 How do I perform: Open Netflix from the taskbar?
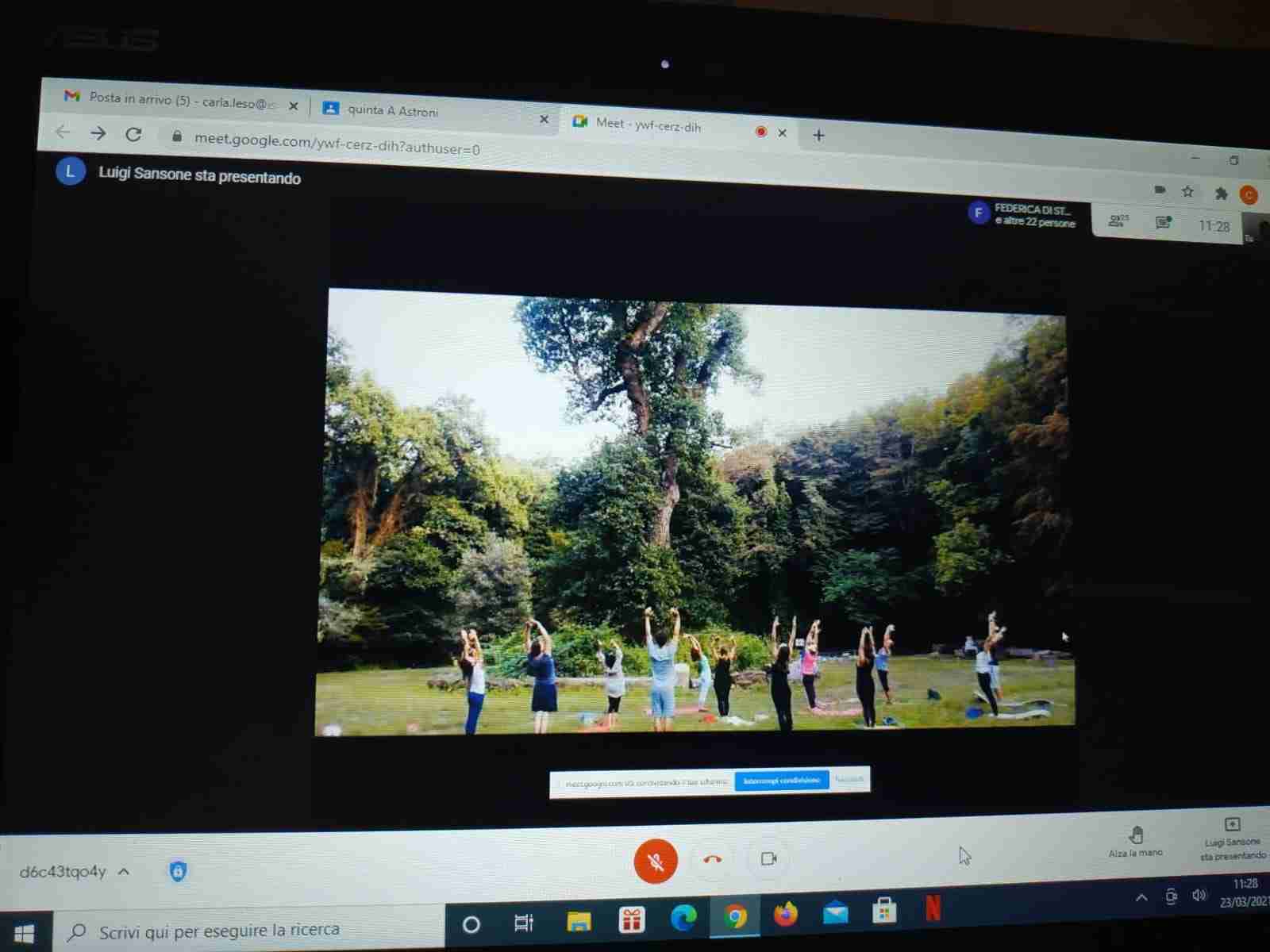click(x=933, y=909)
